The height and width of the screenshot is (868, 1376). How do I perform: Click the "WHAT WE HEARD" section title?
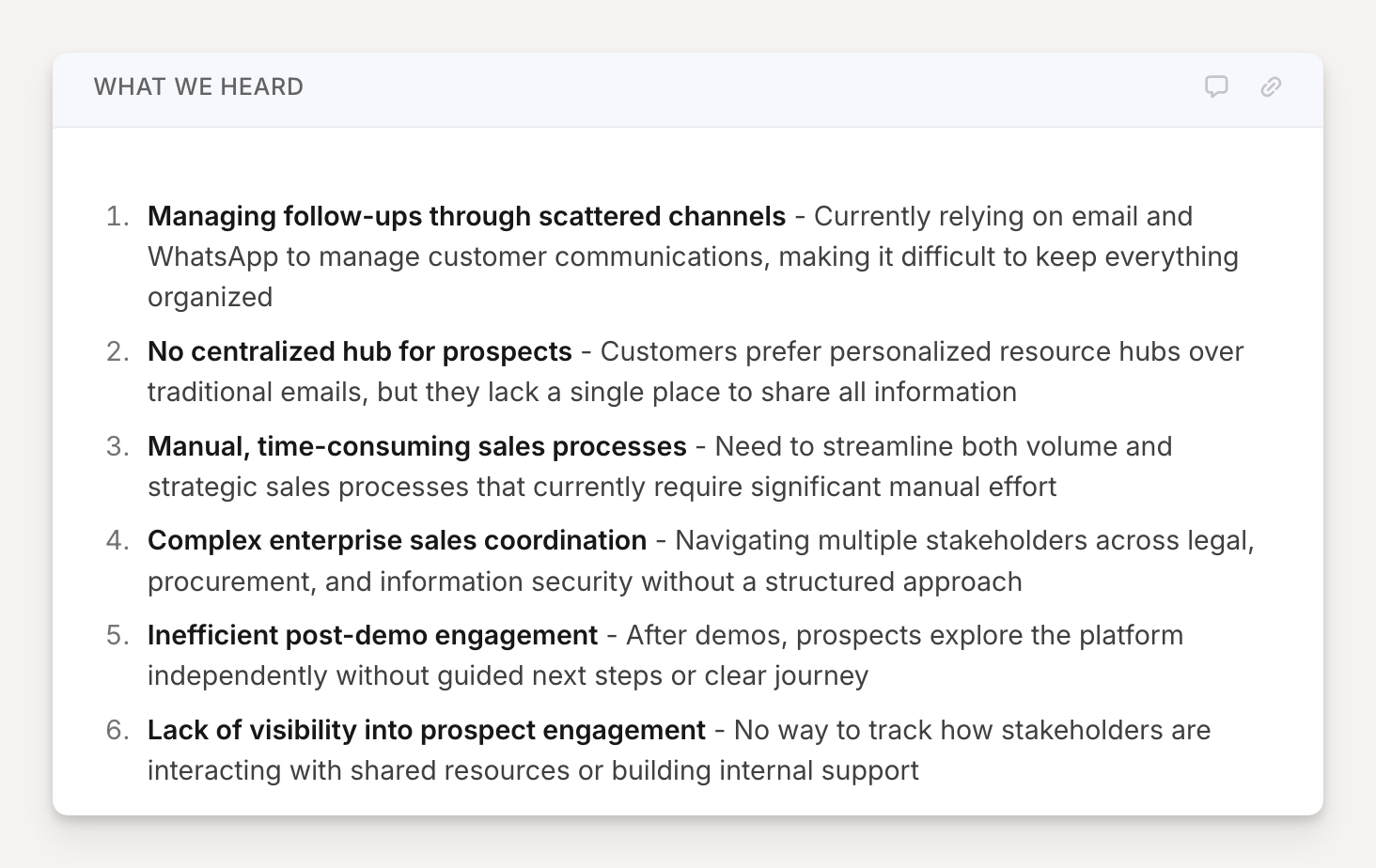198,87
